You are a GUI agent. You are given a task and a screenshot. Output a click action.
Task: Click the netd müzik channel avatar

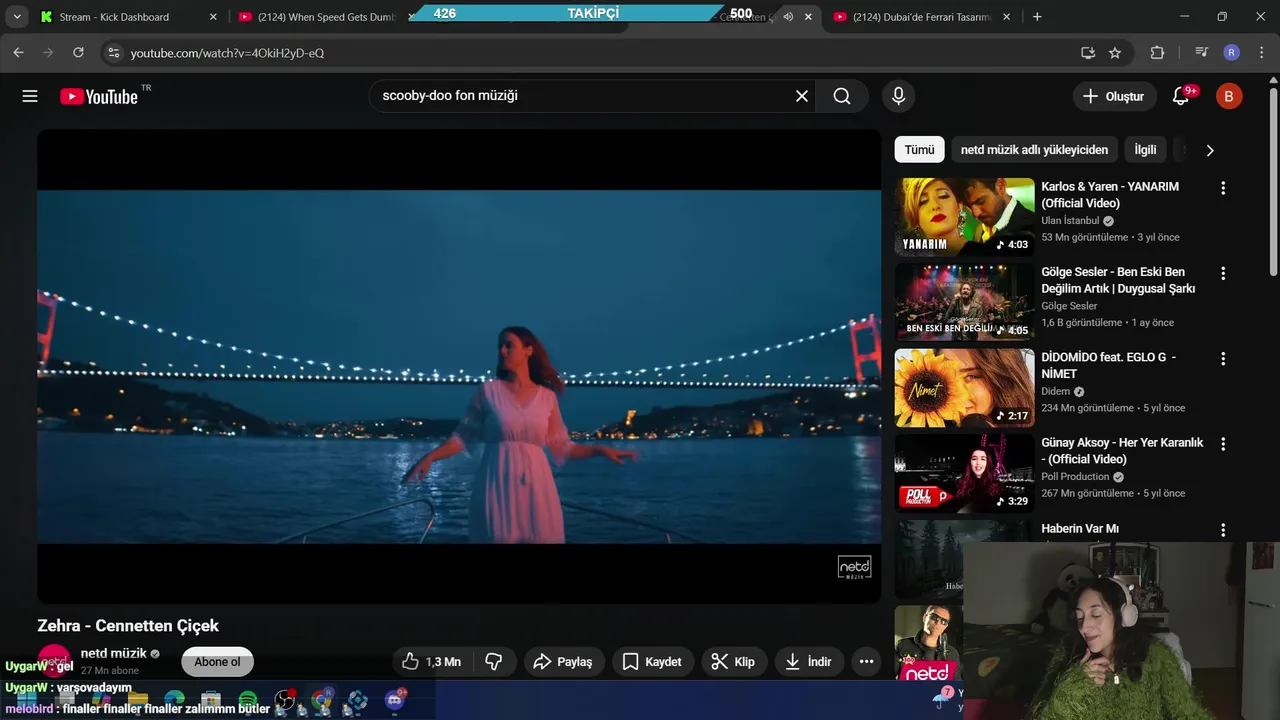(x=54, y=661)
